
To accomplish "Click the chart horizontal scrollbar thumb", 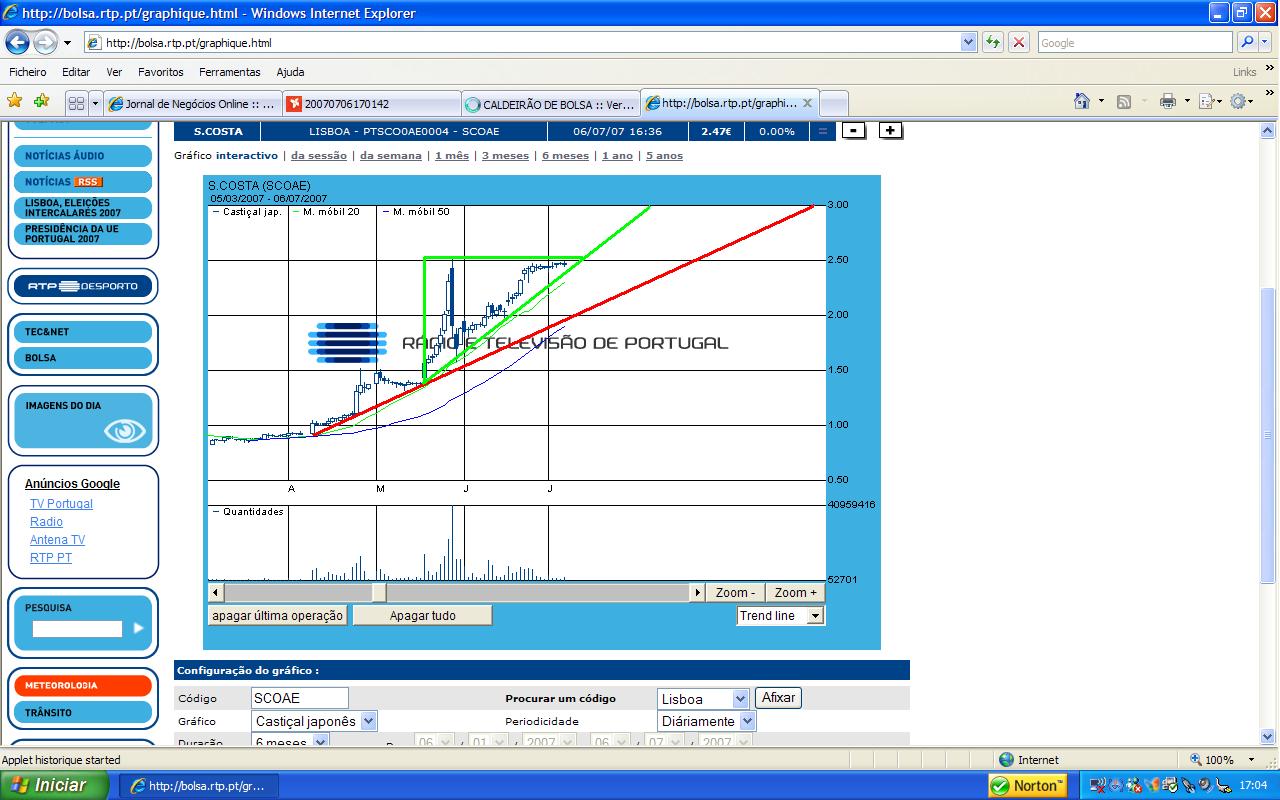I will pos(379,593).
